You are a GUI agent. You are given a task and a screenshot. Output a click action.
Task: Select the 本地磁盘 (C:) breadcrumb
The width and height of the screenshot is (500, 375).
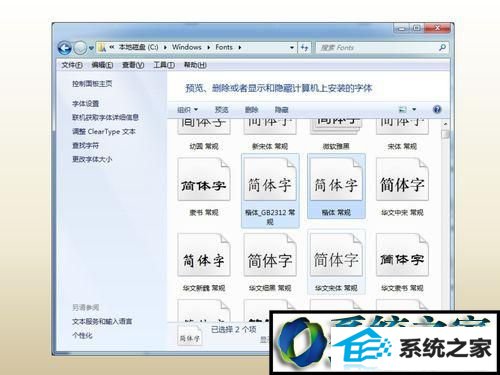tap(138, 47)
